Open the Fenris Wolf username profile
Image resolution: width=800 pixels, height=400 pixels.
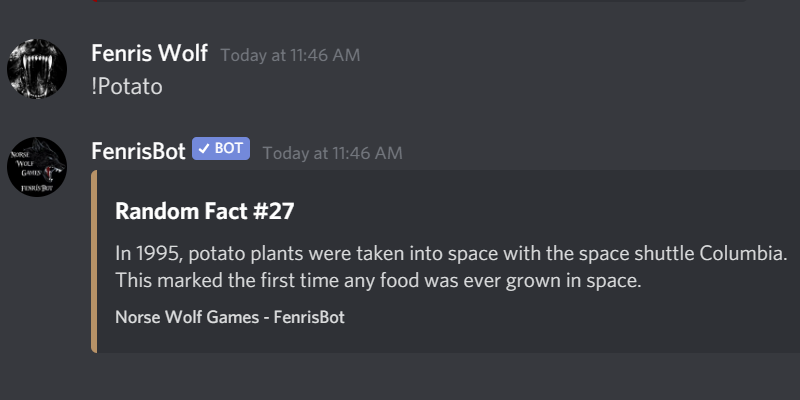[x=149, y=53]
